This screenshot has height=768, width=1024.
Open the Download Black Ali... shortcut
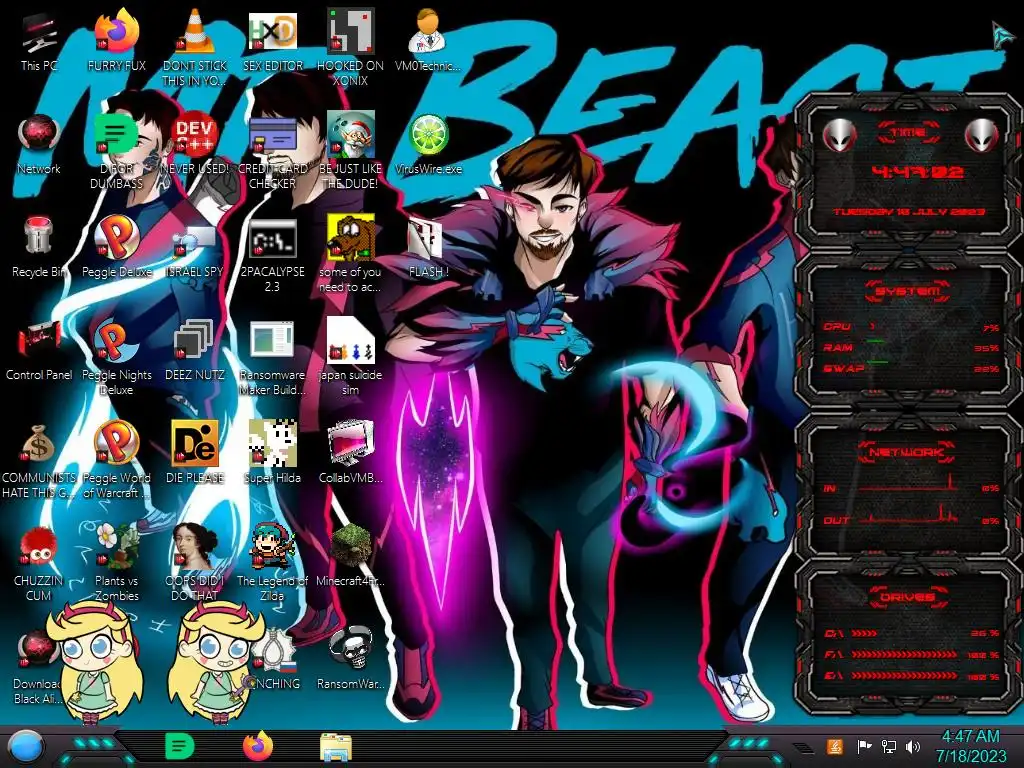pyautogui.click(x=36, y=666)
